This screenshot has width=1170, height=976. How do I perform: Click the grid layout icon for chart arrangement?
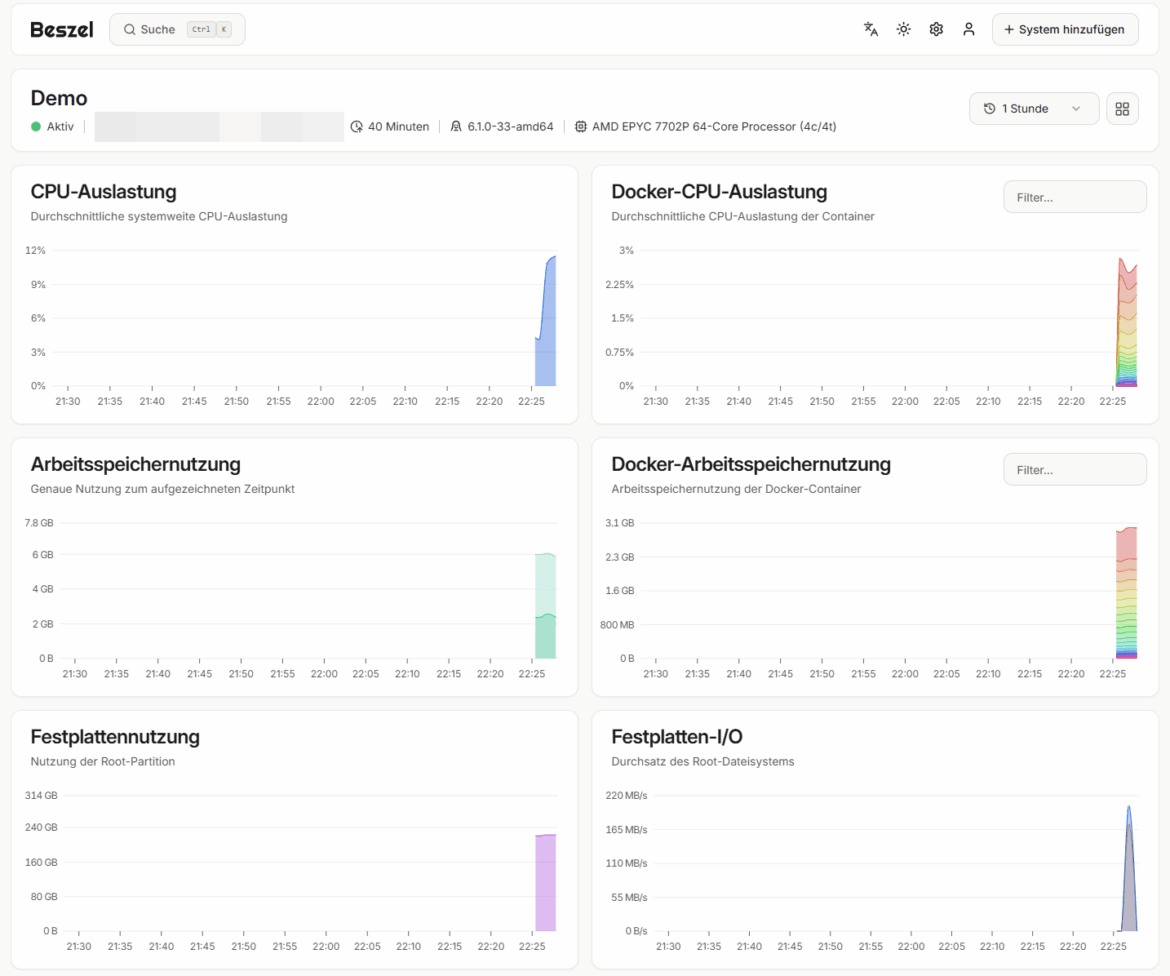click(x=1122, y=108)
